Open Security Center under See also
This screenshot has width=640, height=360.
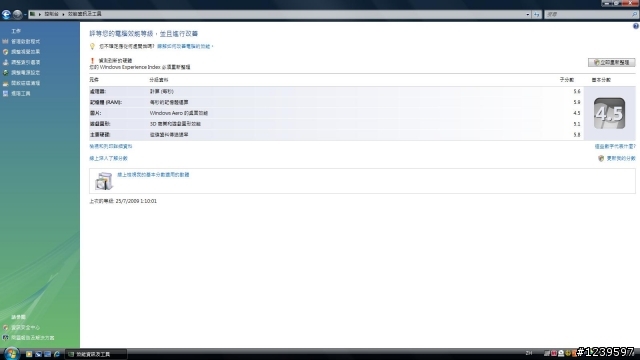tap(25, 328)
